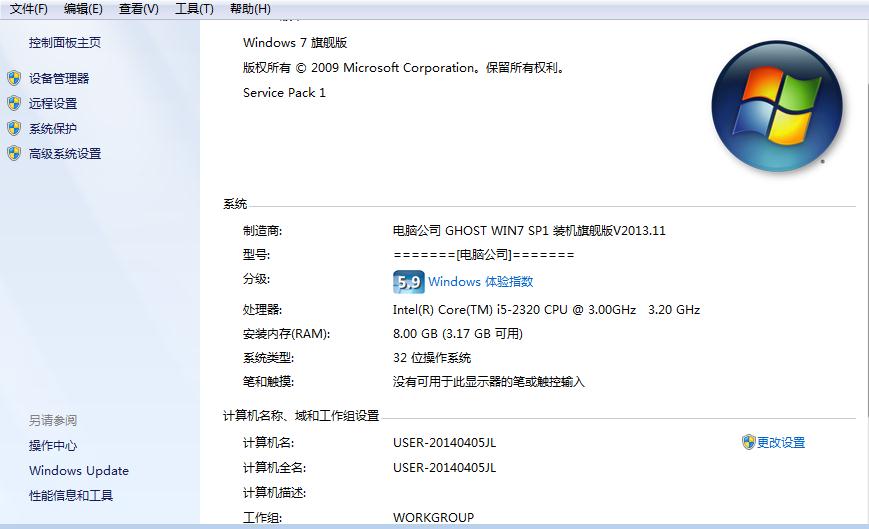This screenshot has height=529, width=869.
Task: Open 高级系统设置 link
Action: click(65, 153)
